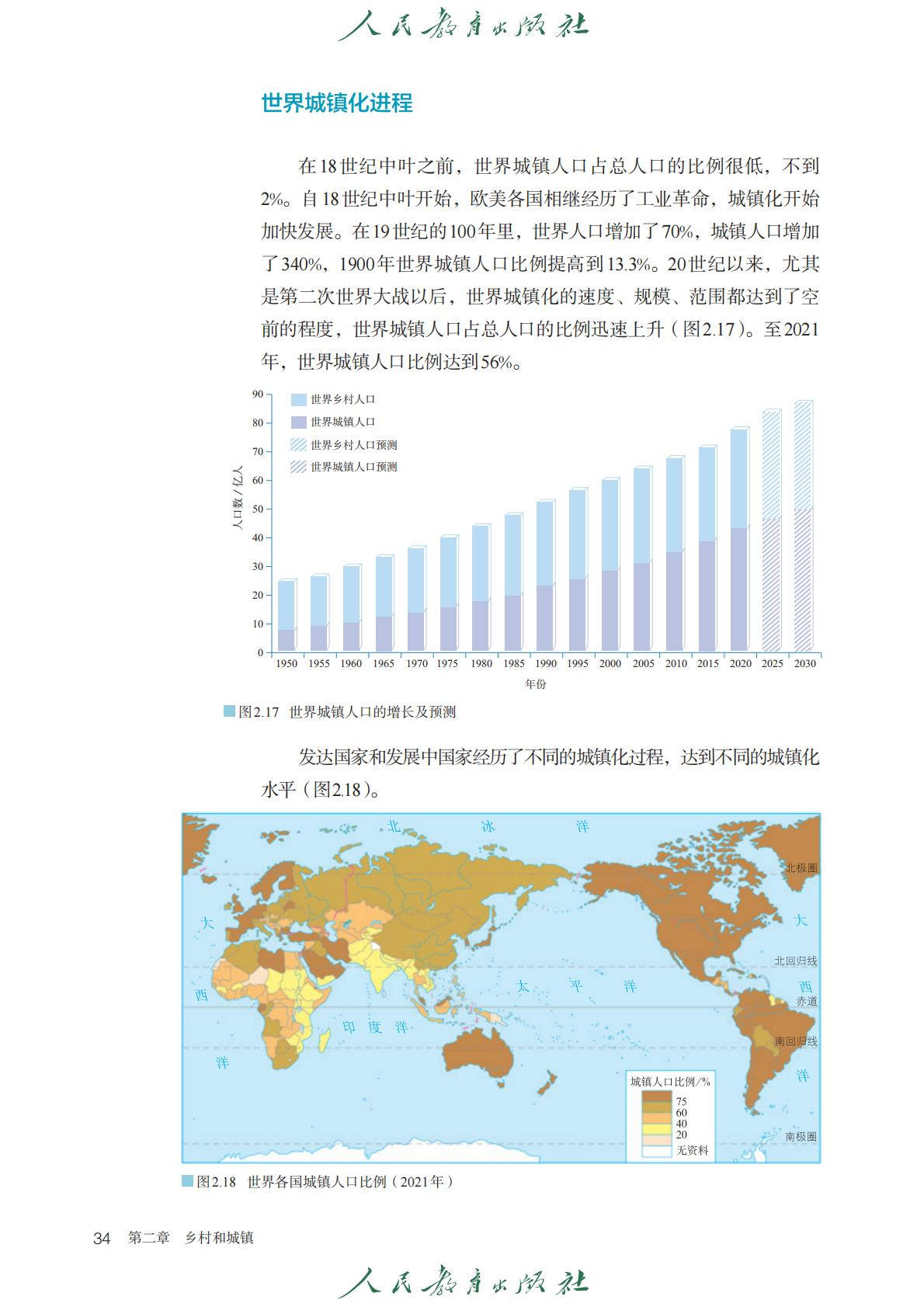Viewport: 924px width, 1307px height.
Task: Select the white 无资料 legend swatch
Action: click(657, 1151)
